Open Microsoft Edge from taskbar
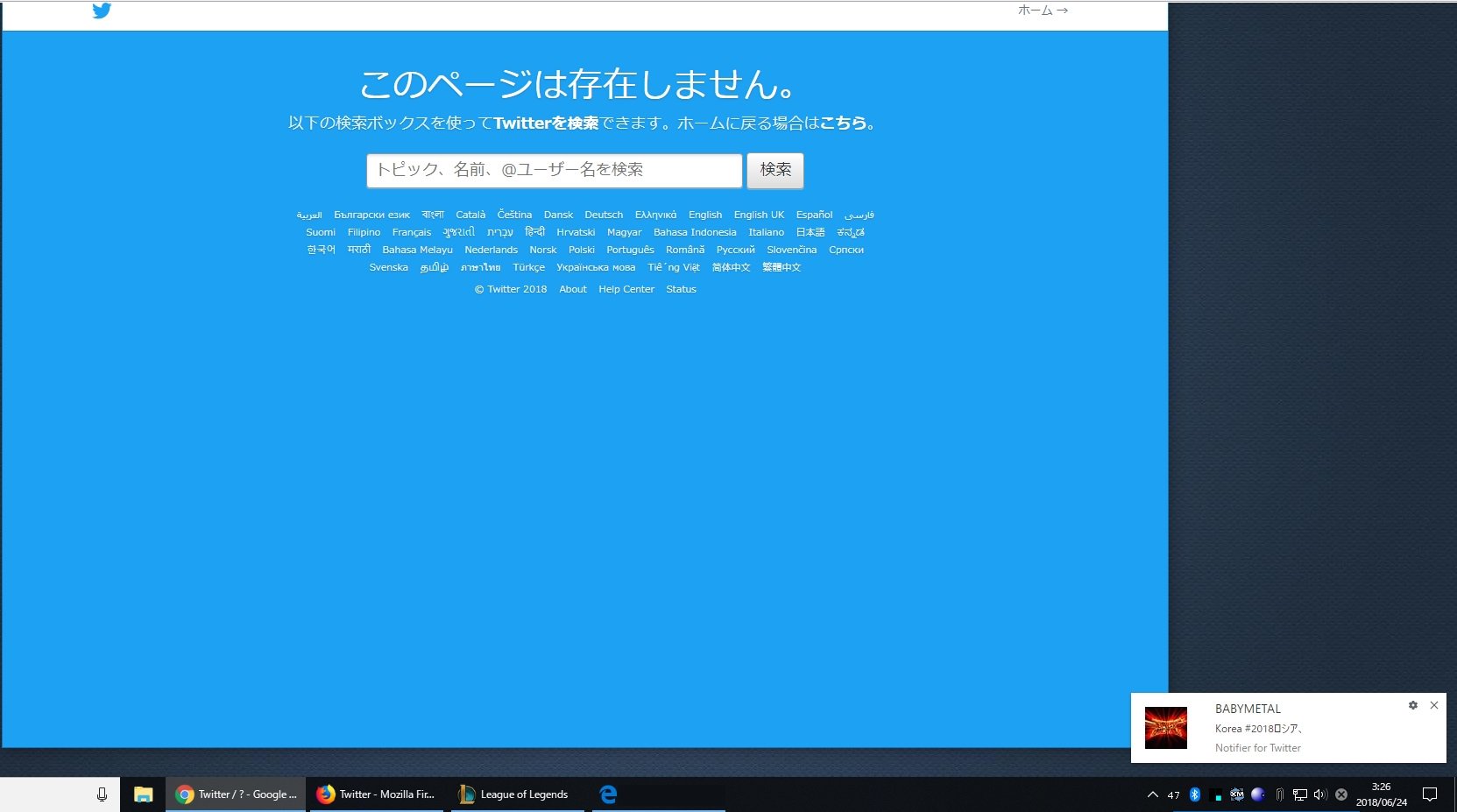 [x=608, y=794]
